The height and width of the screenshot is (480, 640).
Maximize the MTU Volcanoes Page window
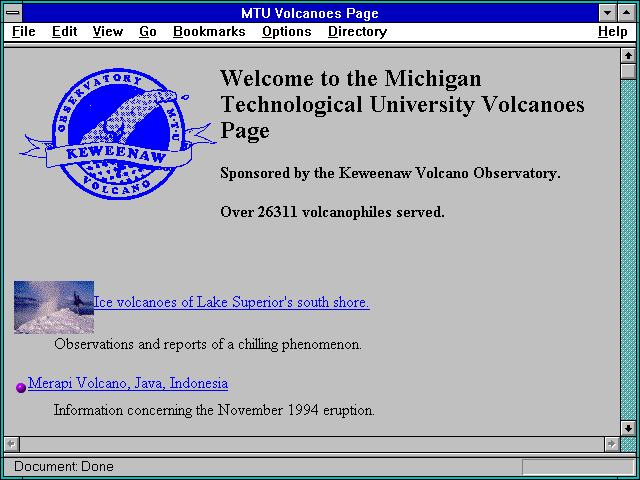click(627, 13)
